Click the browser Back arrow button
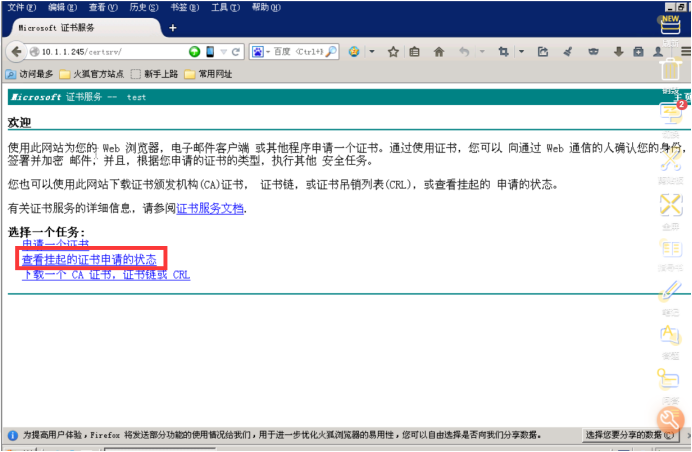 (x=16, y=52)
